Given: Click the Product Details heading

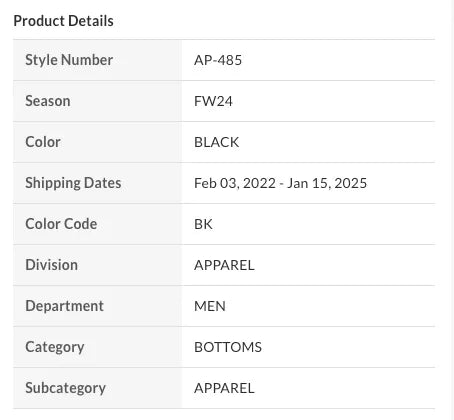Looking at the screenshot, I should pos(63,21).
